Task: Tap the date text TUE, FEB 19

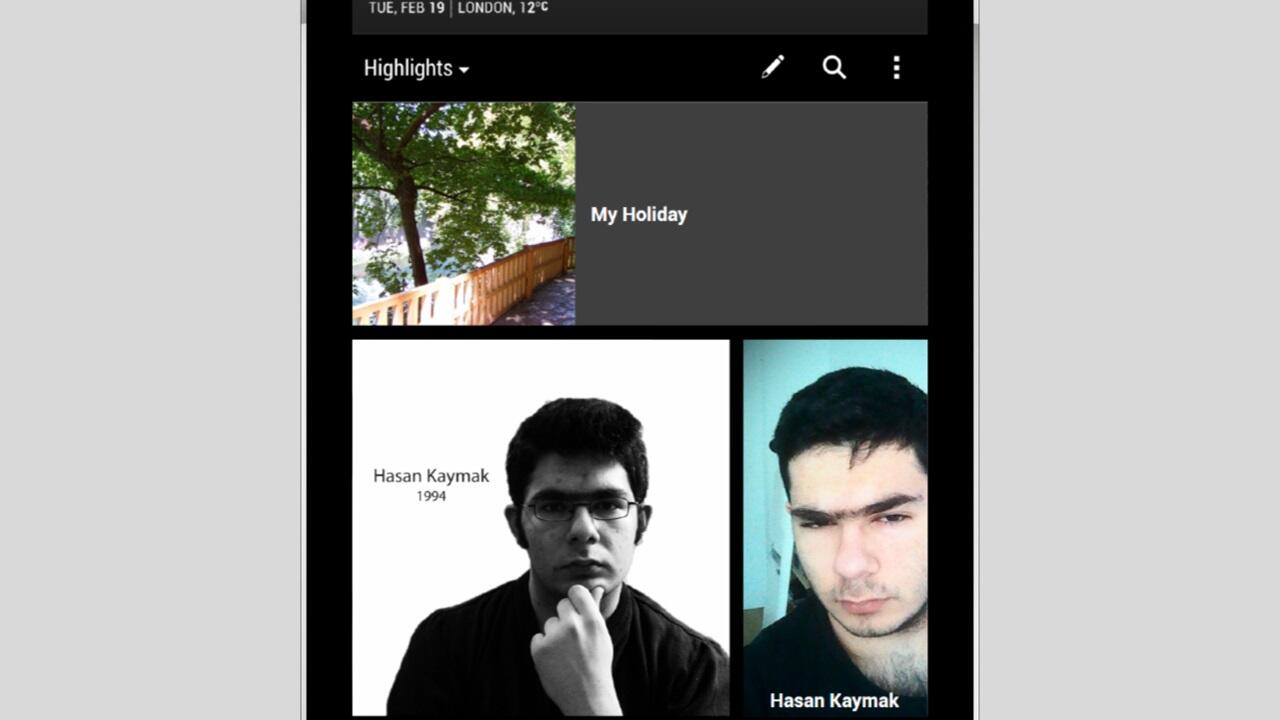Action: pyautogui.click(x=406, y=8)
